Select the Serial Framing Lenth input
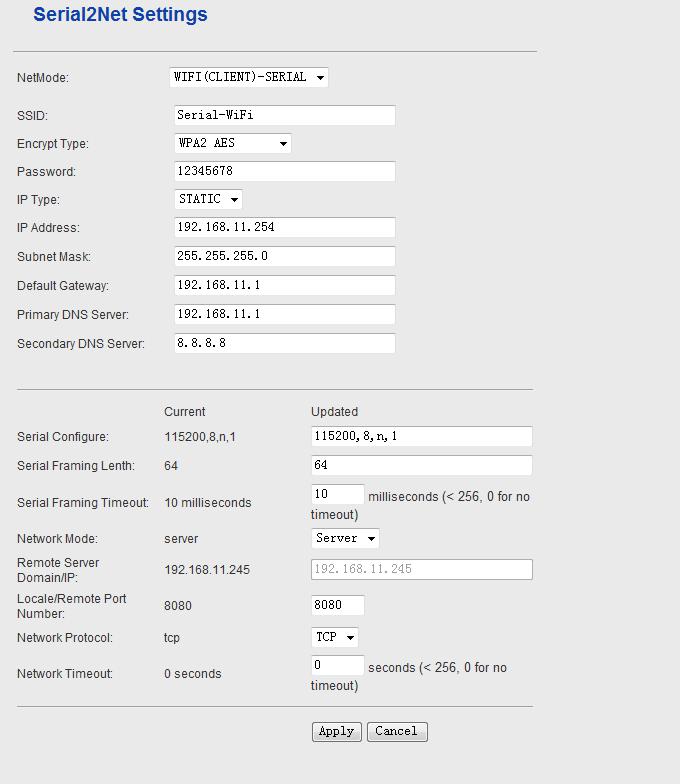The width and height of the screenshot is (680, 784). click(421, 466)
